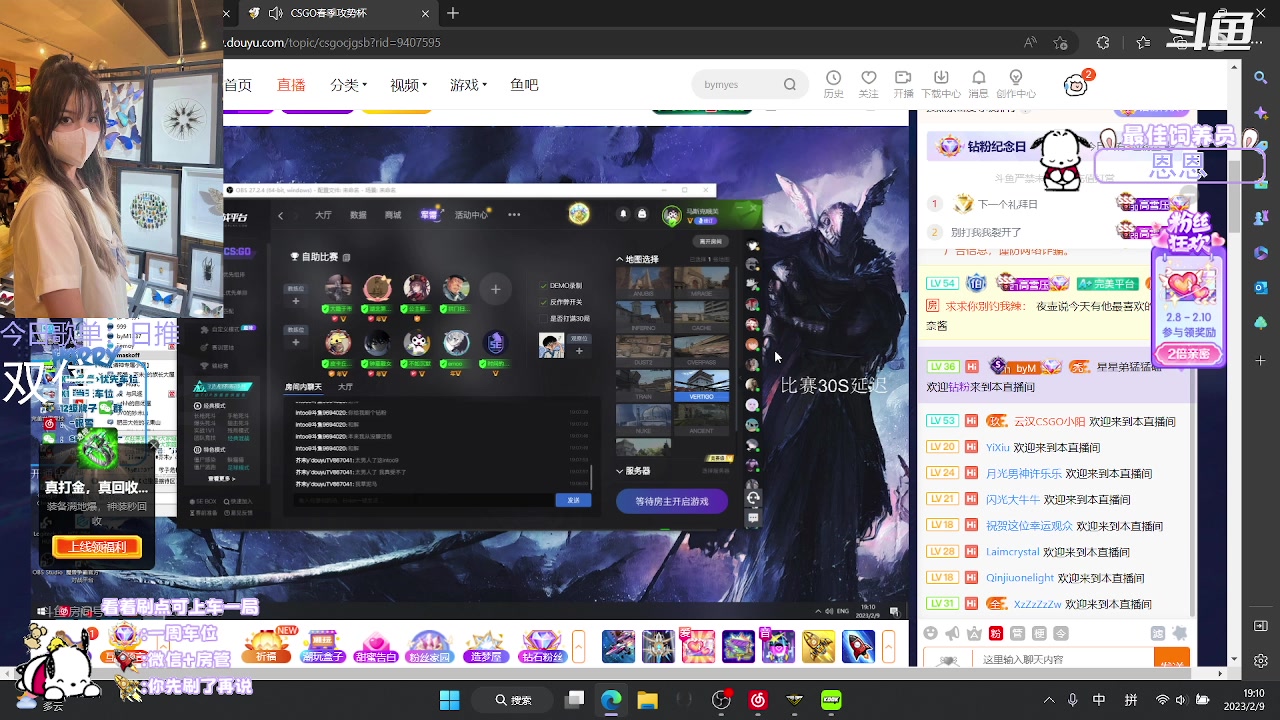Toggle DEMO录制 checkbox in game lobby
This screenshot has height=720, width=1280.
pyautogui.click(x=544, y=286)
